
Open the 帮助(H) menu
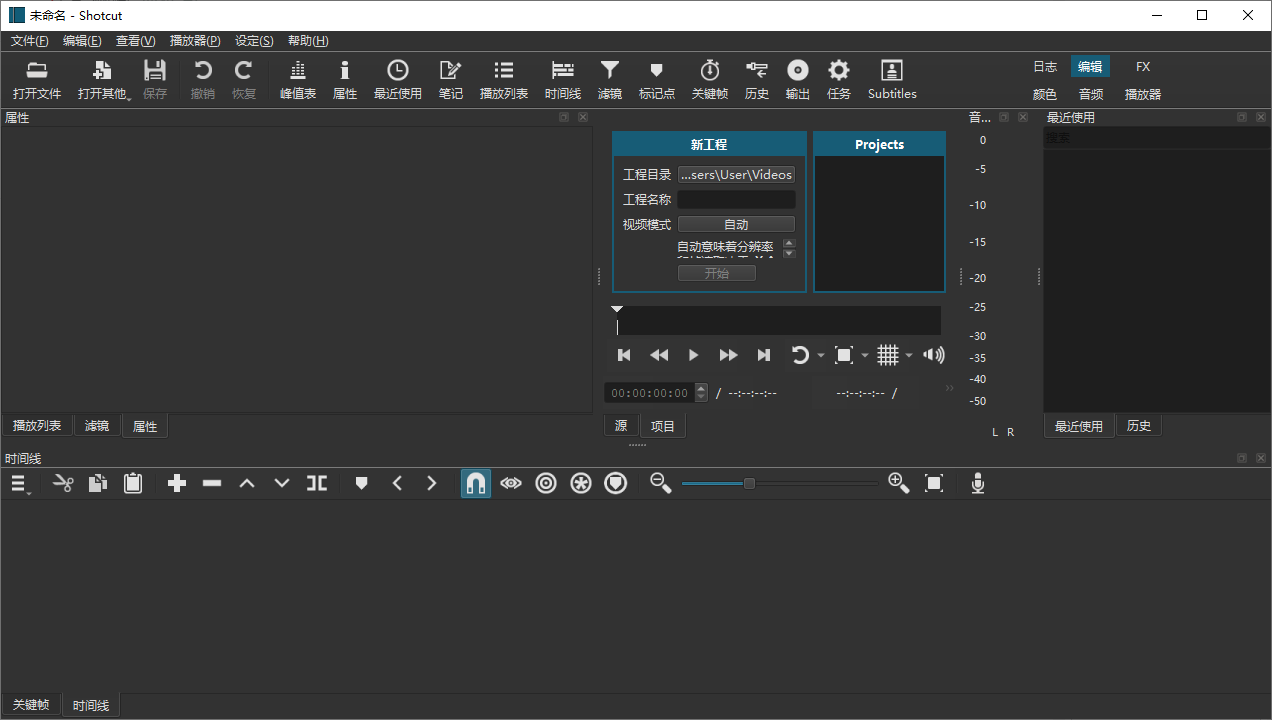click(x=307, y=41)
